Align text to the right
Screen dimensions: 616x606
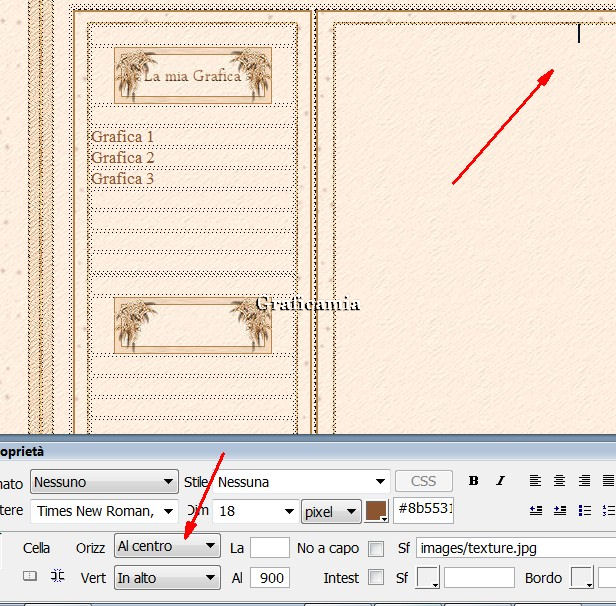(584, 481)
